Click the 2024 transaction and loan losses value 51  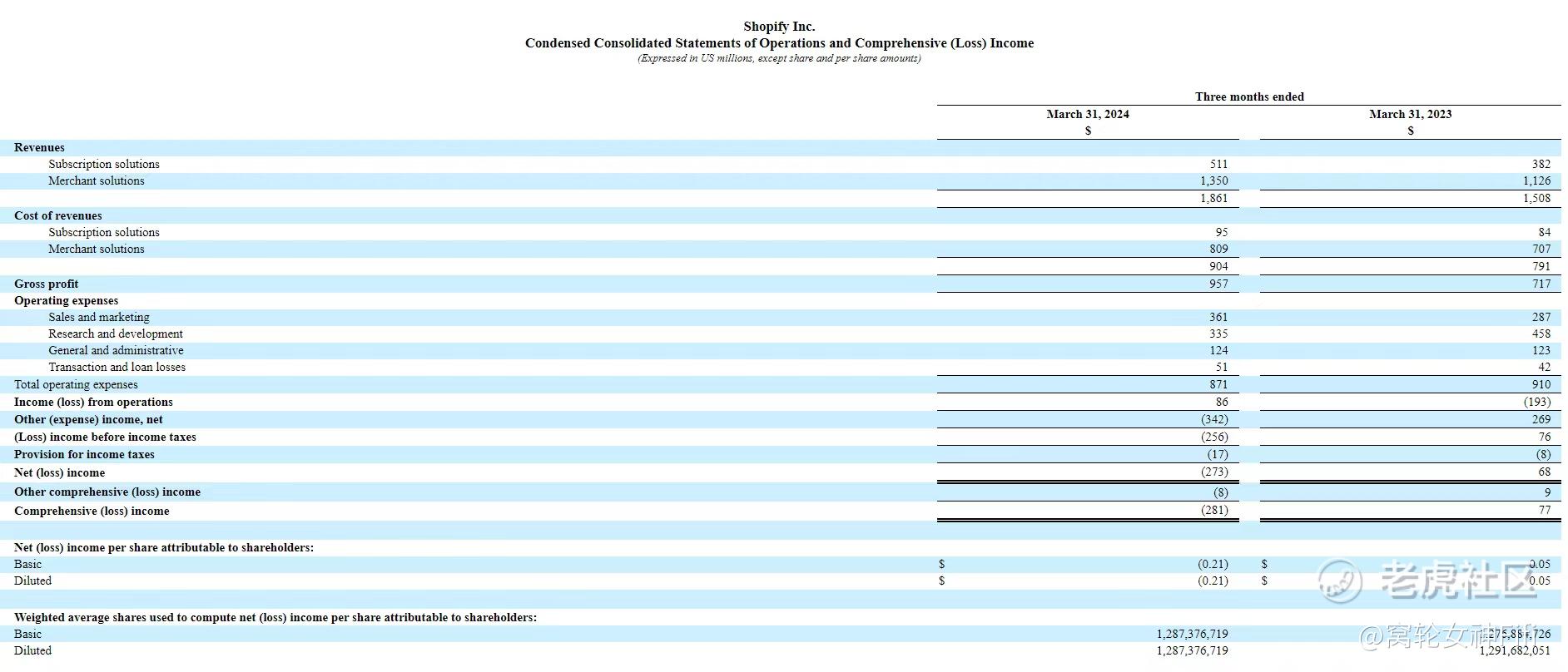pyautogui.click(x=1222, y=367)
